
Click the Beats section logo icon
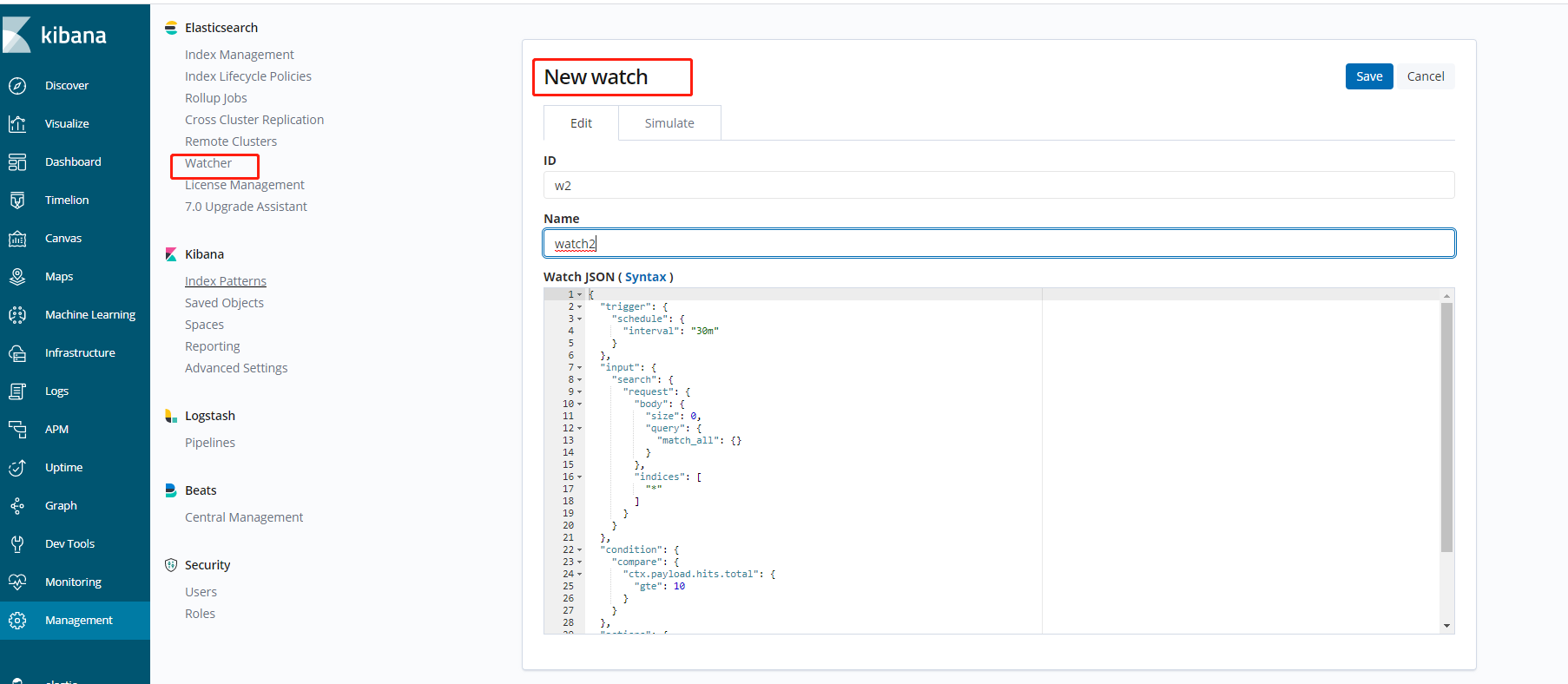click(171, 490)
